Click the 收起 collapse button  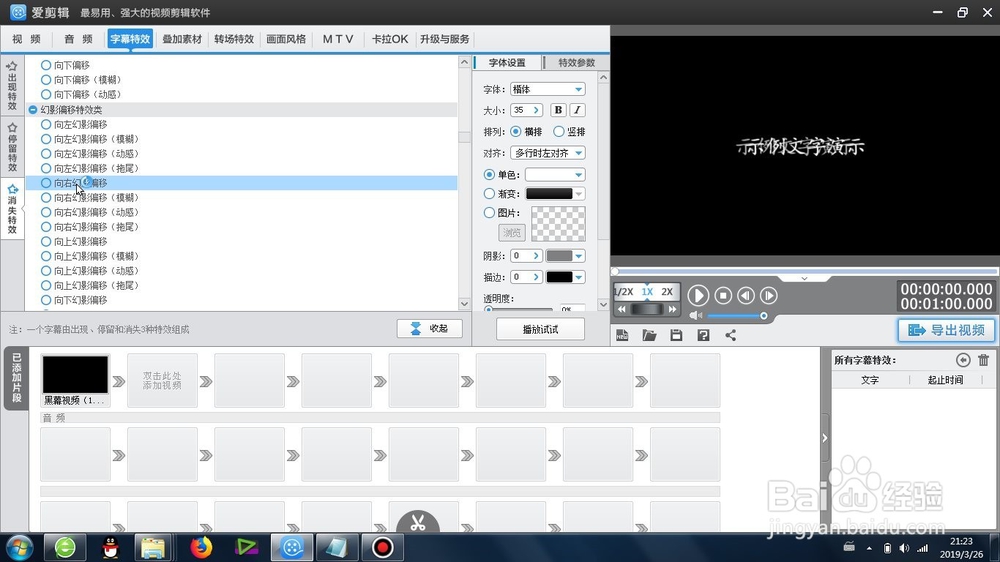point(429,329)
